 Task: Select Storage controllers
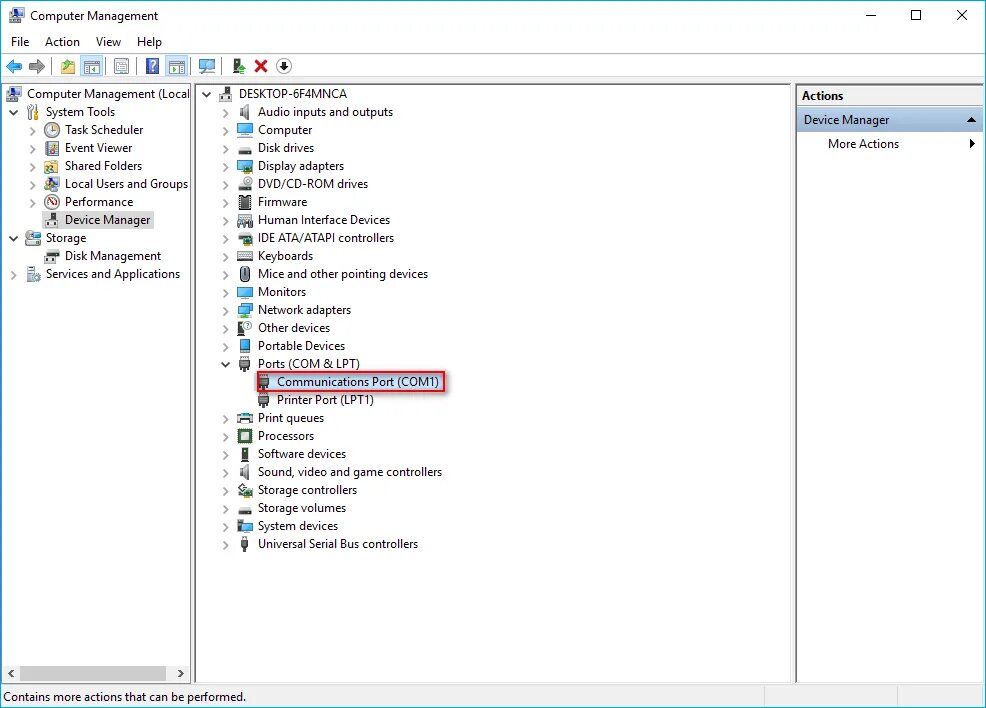(x=307, y=490)
